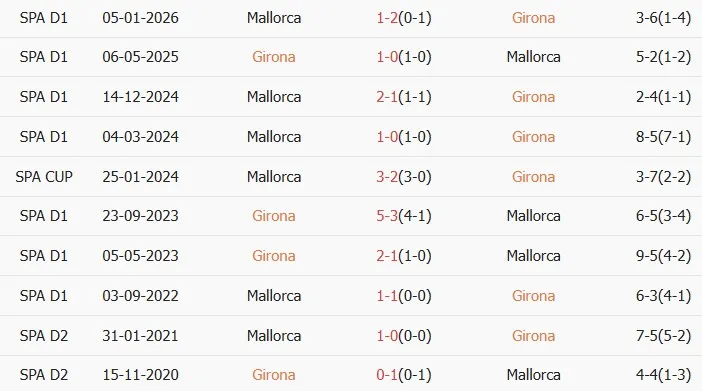Select Mallorca home team on 31-01-2021

[x=274, y=335]
